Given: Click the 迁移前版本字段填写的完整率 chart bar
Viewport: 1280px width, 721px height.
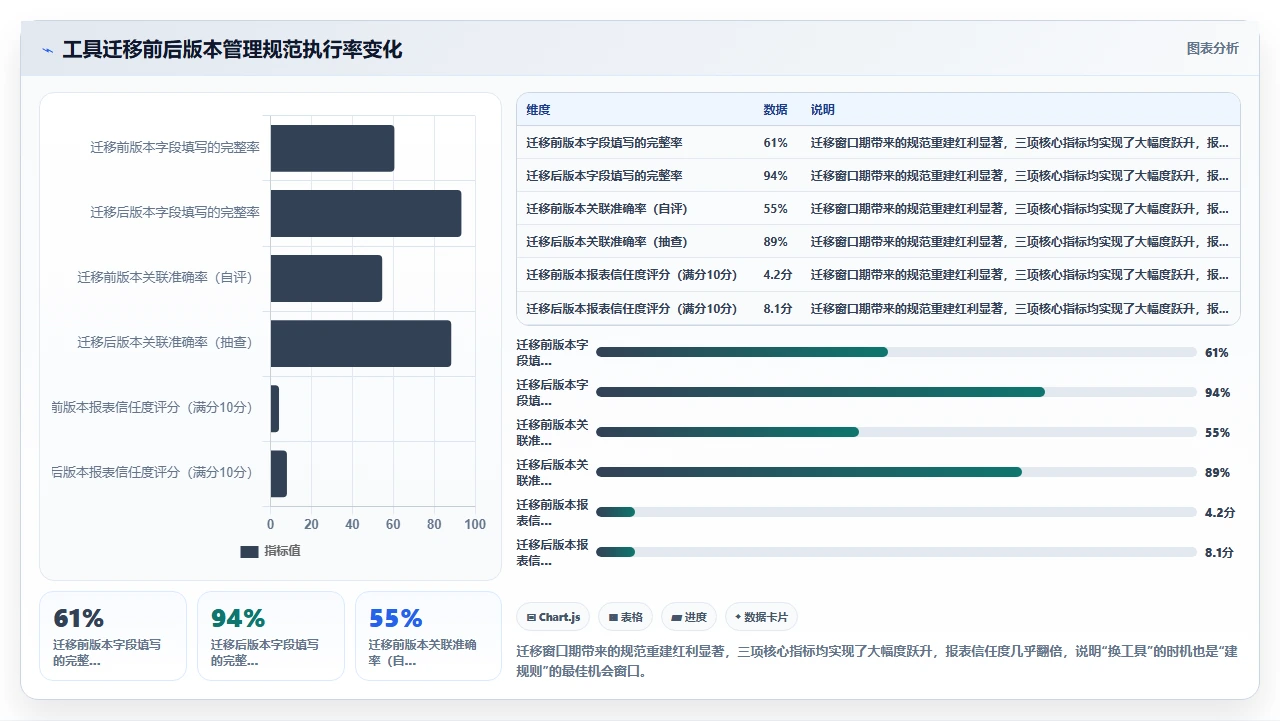Looking at the screenshot, I should pos(332,148).
